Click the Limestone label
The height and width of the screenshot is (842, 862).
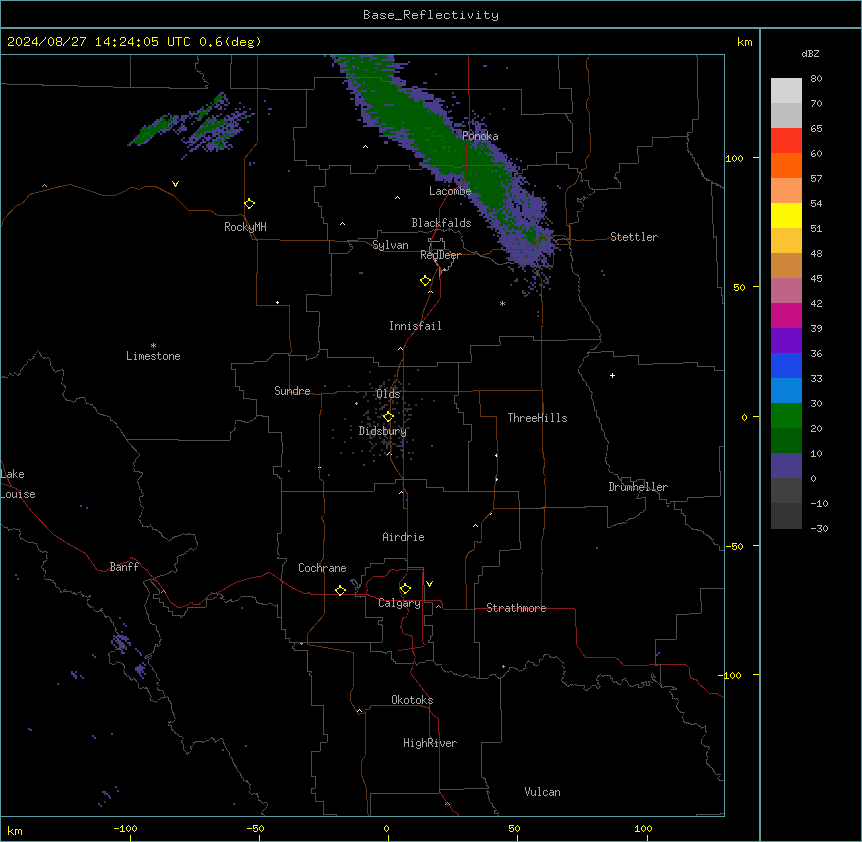(x=153, y=356)
